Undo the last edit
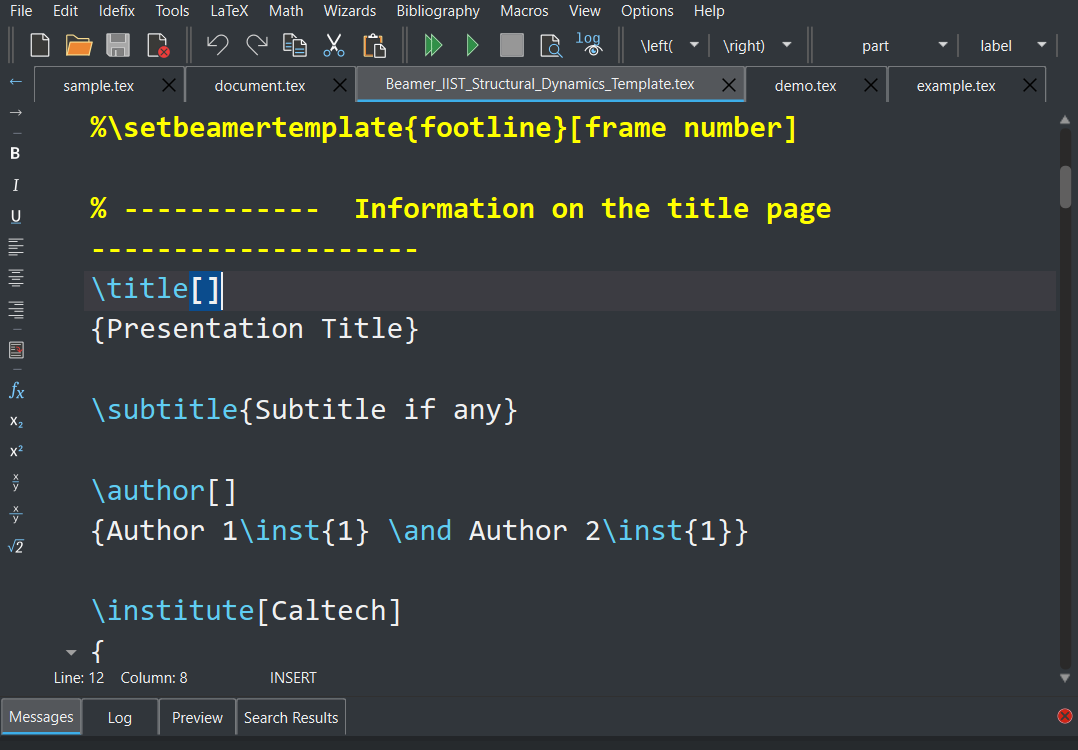 tap(217, 45)
